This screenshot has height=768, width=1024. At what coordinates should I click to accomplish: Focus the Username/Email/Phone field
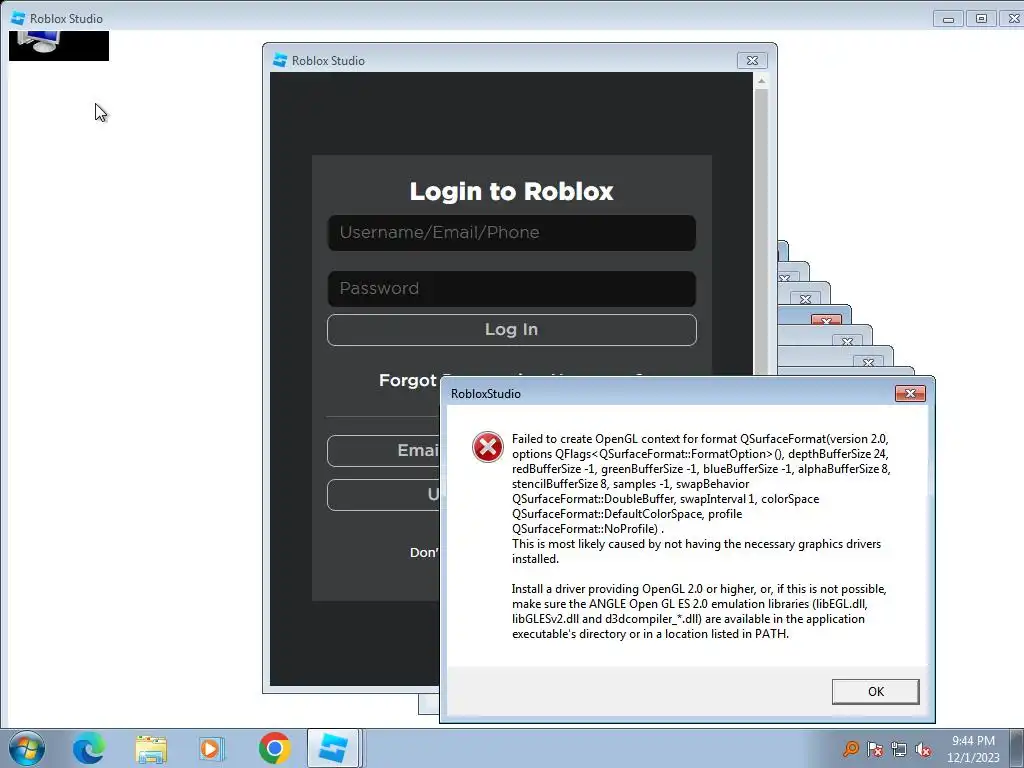click(511, 232)
